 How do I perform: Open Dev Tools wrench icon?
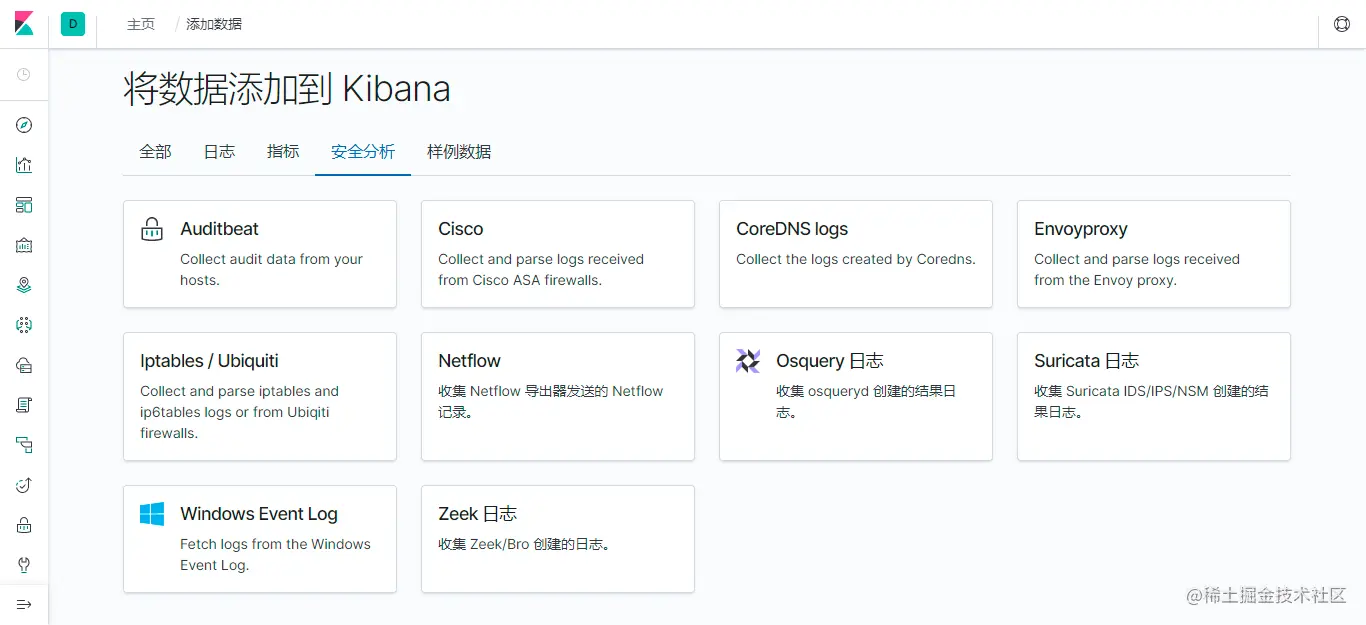click(x=24, y=565)
